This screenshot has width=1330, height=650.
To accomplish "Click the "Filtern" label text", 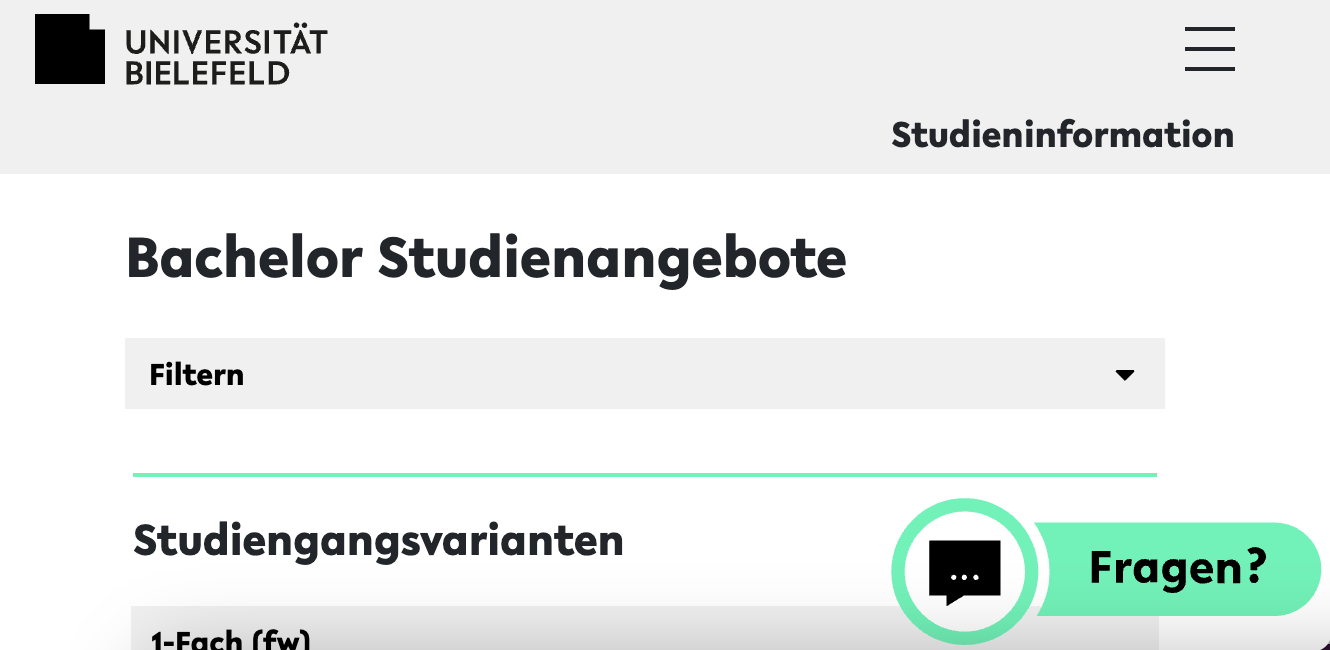I will point(197,375).
